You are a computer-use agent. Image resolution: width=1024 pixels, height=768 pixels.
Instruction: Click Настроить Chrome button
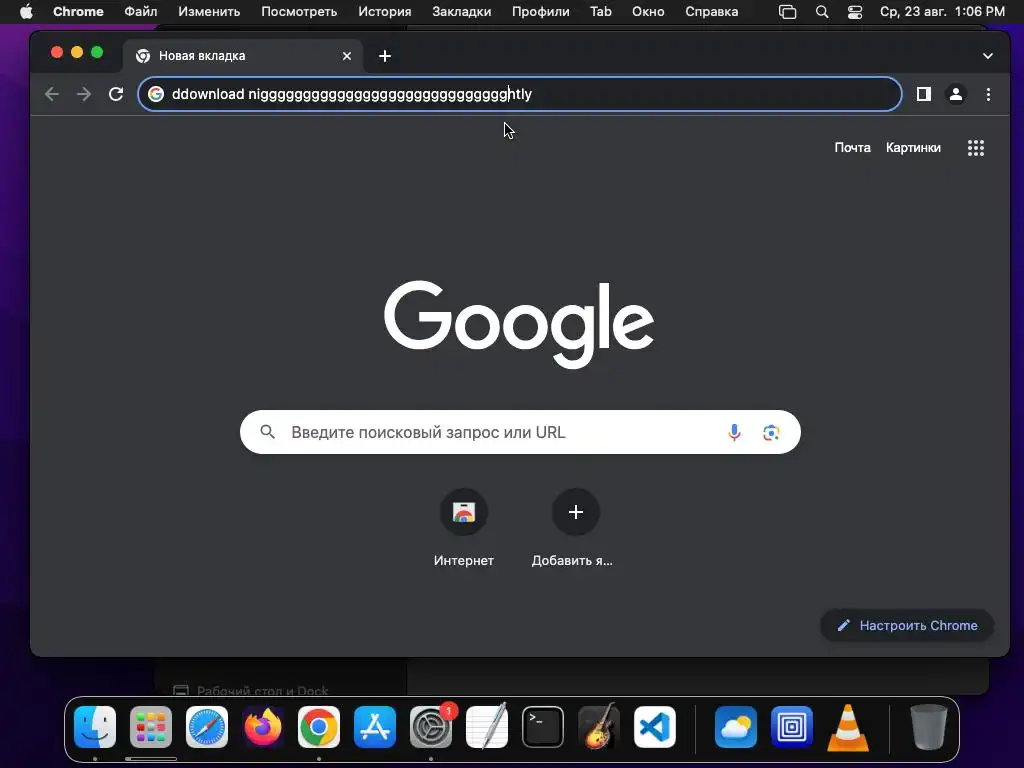coord(907,626)
